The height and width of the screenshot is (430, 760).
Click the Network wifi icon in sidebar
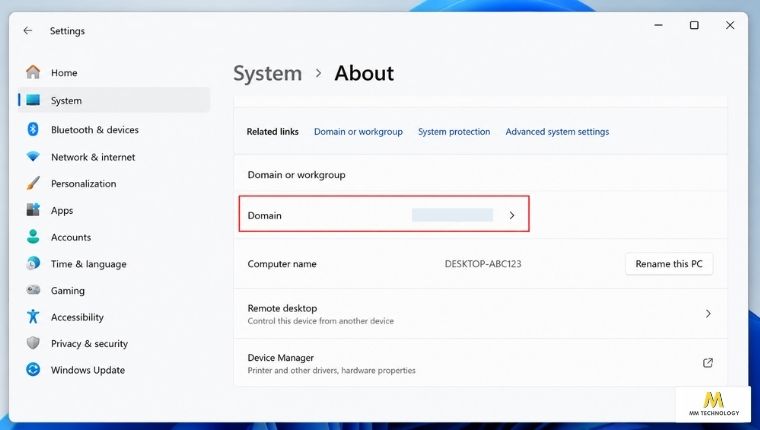coord(33,157)
